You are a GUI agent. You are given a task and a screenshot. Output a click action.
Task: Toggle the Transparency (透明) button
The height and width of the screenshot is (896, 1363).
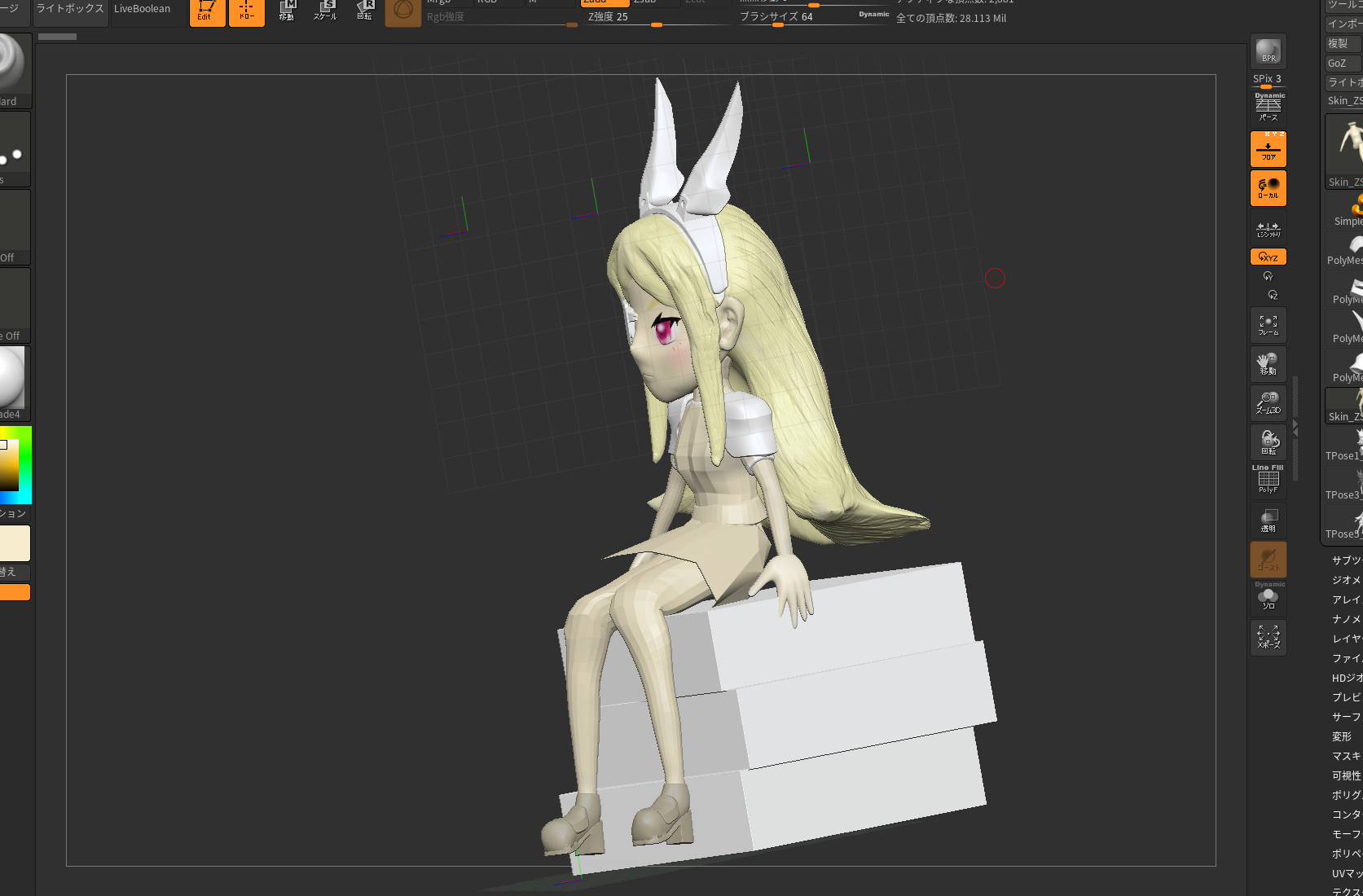(x=1268, y=520)
